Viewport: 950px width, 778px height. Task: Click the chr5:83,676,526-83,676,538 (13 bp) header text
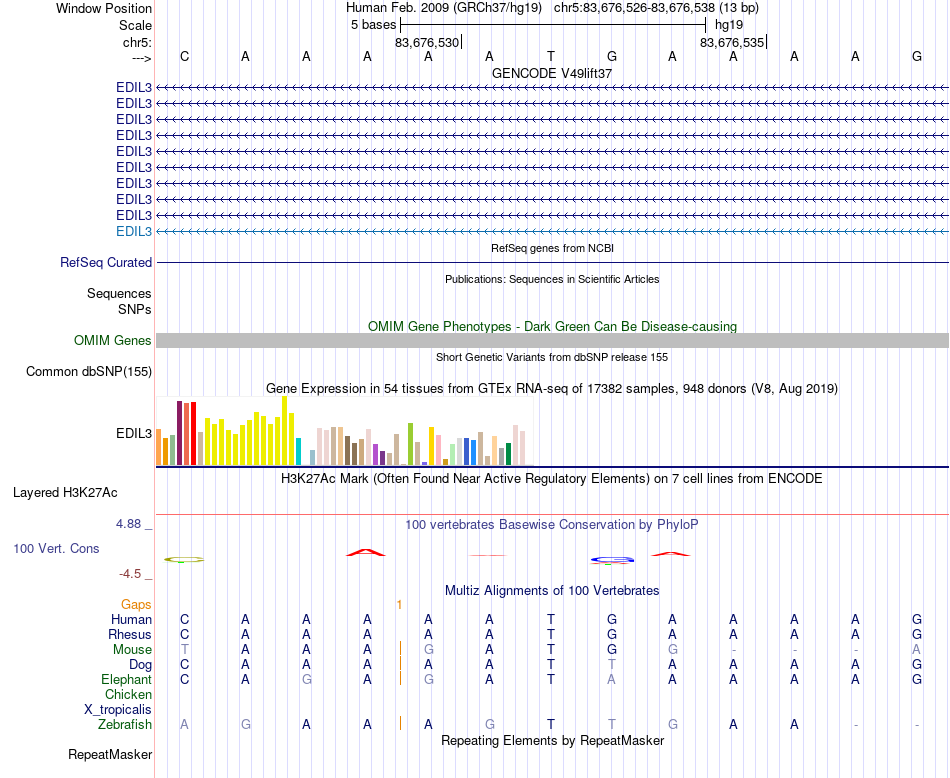coord(656,8)
